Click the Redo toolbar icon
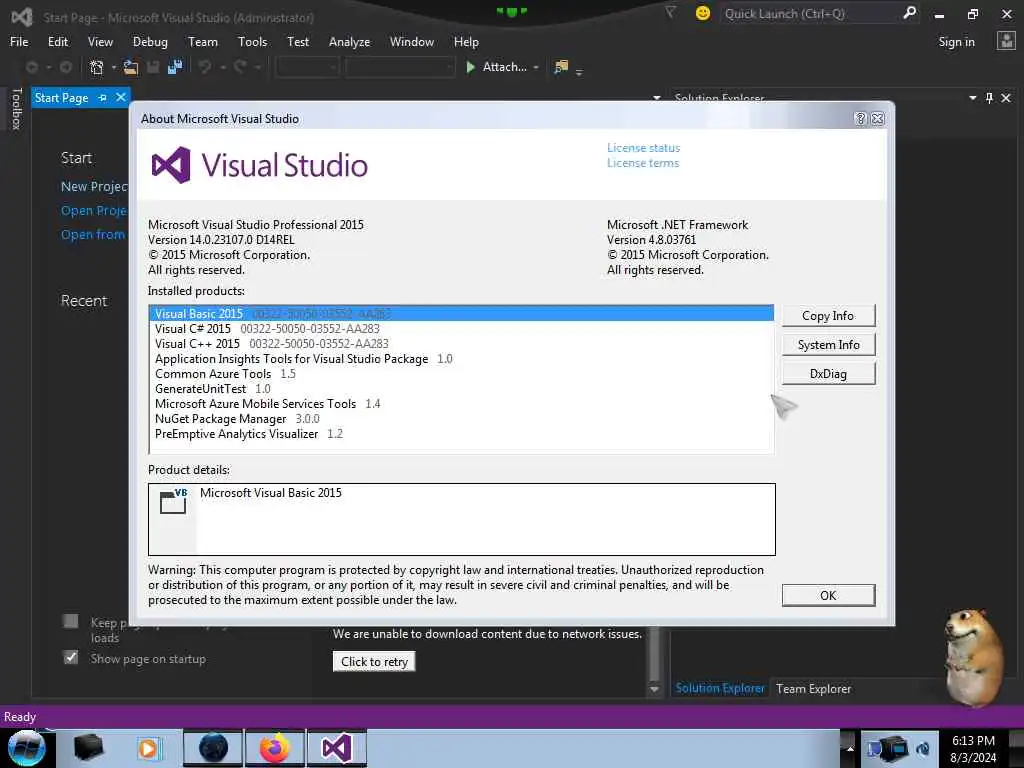The image size is (1024, 768). tap(240, 67)
